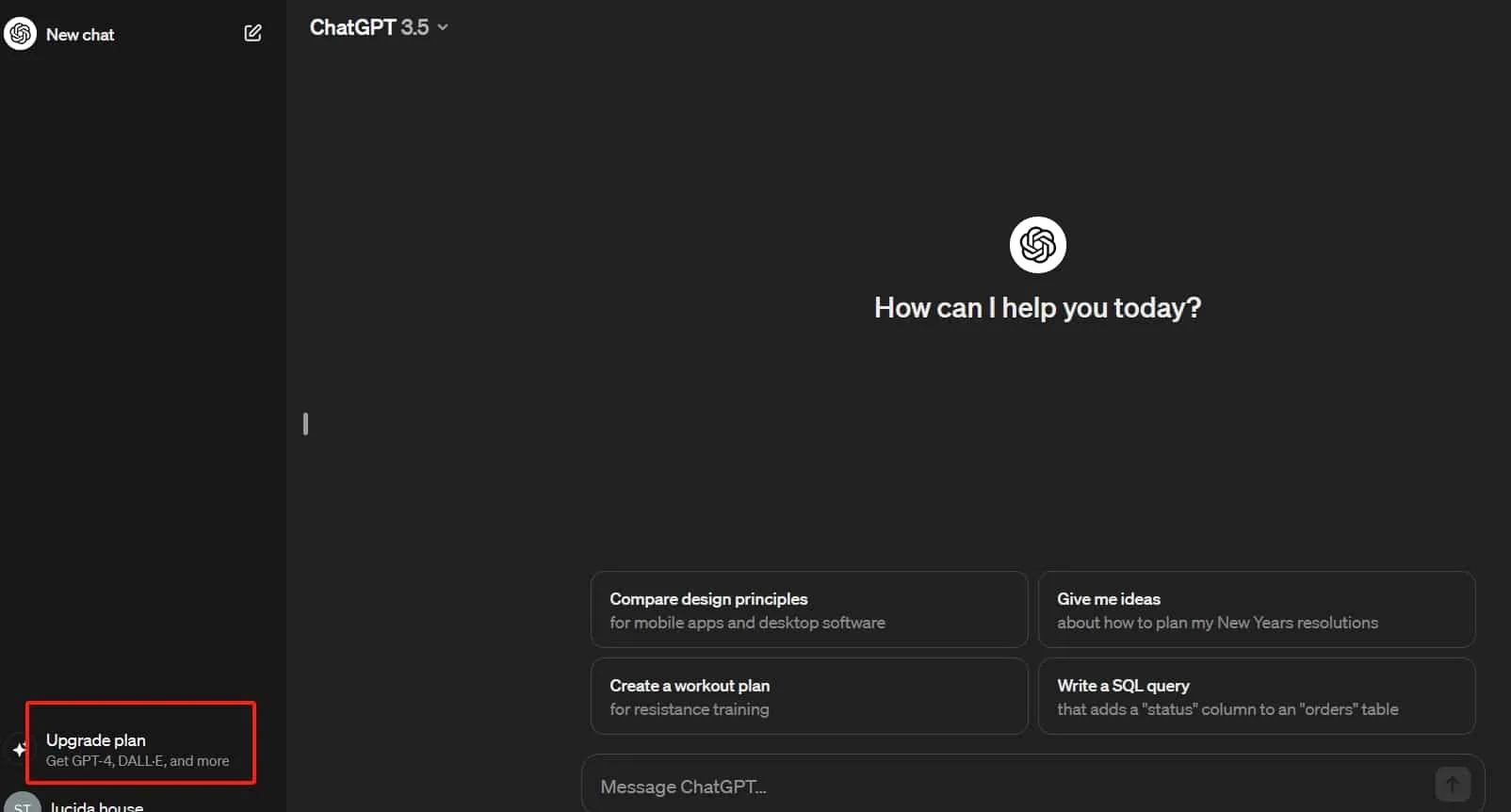Click the 'for resistance training' subtitle text

tap(689, 709)
